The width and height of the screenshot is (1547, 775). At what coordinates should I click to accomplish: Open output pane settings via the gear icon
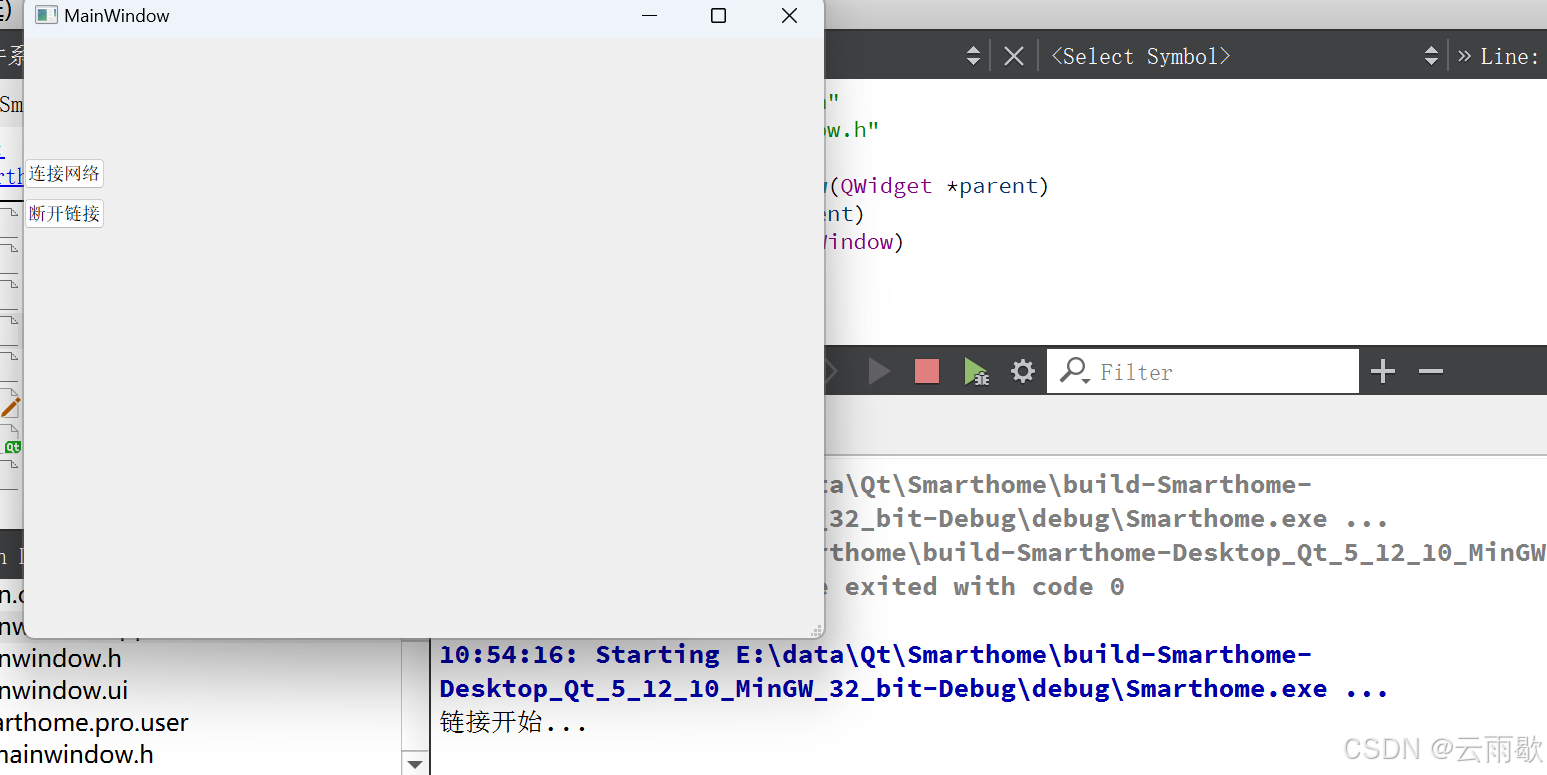tap(1022, 372)
